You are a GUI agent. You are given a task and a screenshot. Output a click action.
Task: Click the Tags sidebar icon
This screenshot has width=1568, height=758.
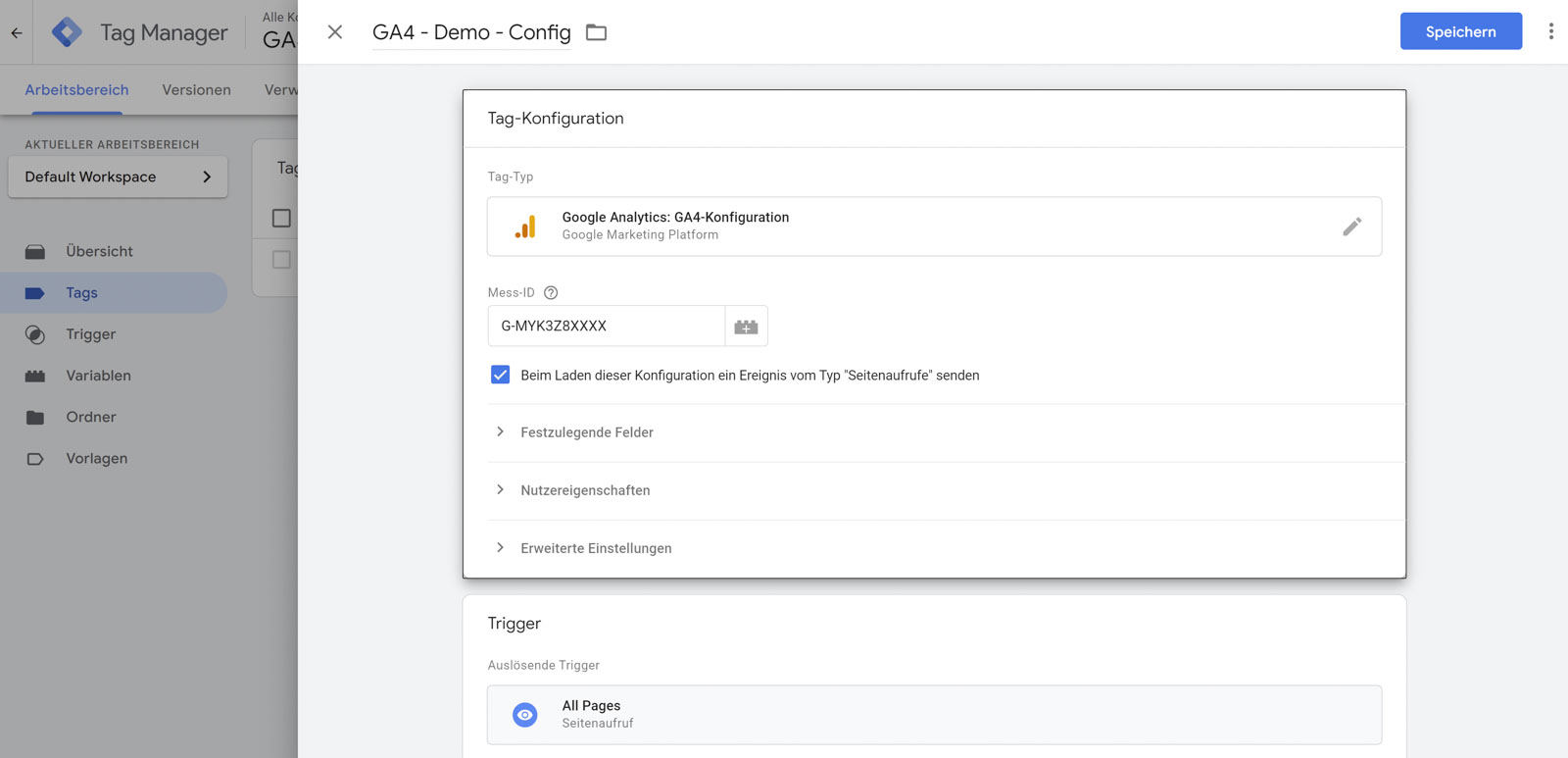pyautogui.click(x=35, y=292)
